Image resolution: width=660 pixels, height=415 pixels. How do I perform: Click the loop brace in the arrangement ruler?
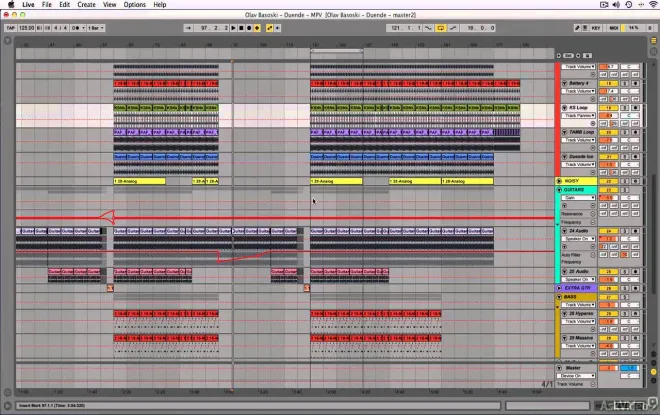[337, 51]
